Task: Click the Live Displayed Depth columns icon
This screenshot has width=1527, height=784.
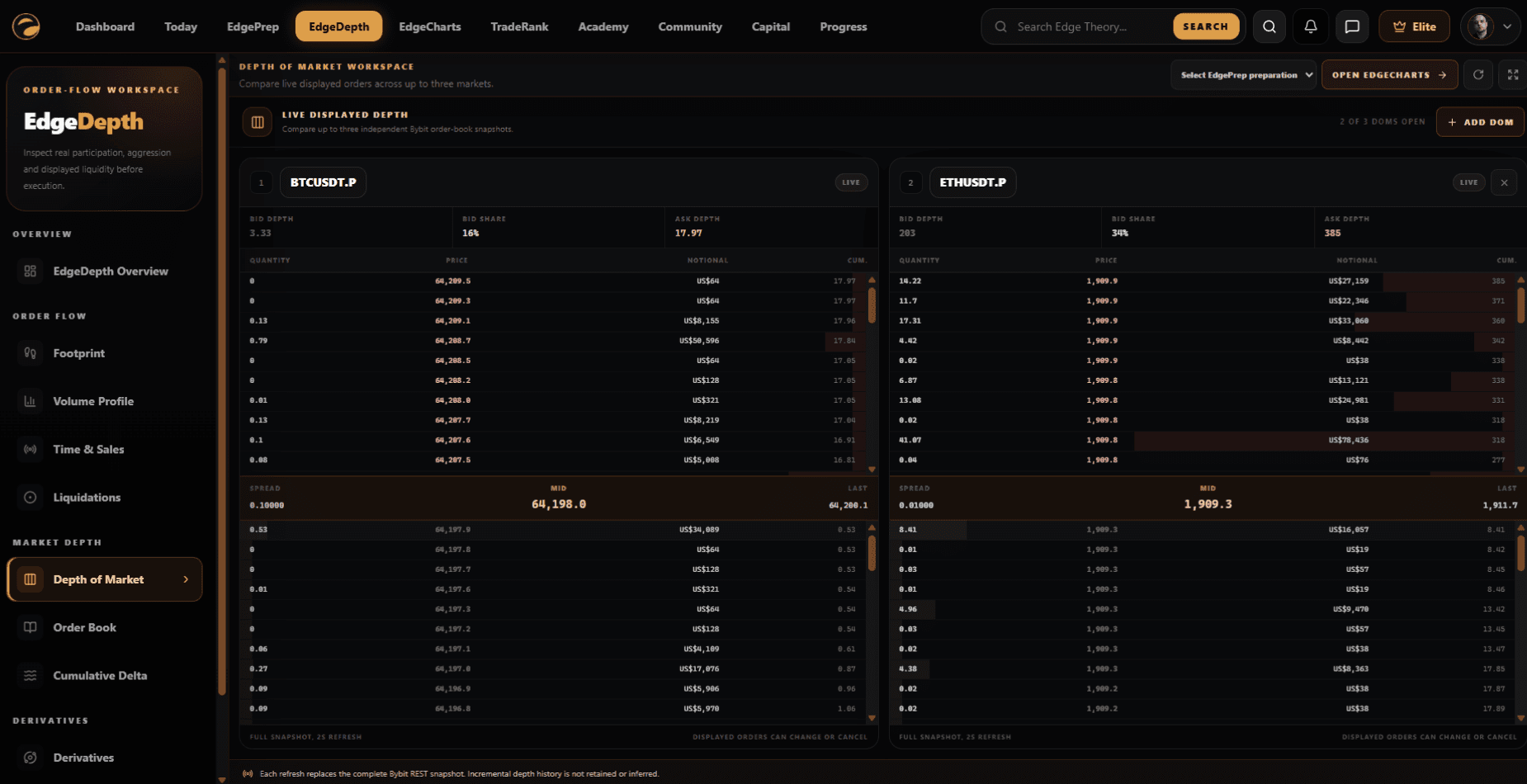Action: (258, 122)
